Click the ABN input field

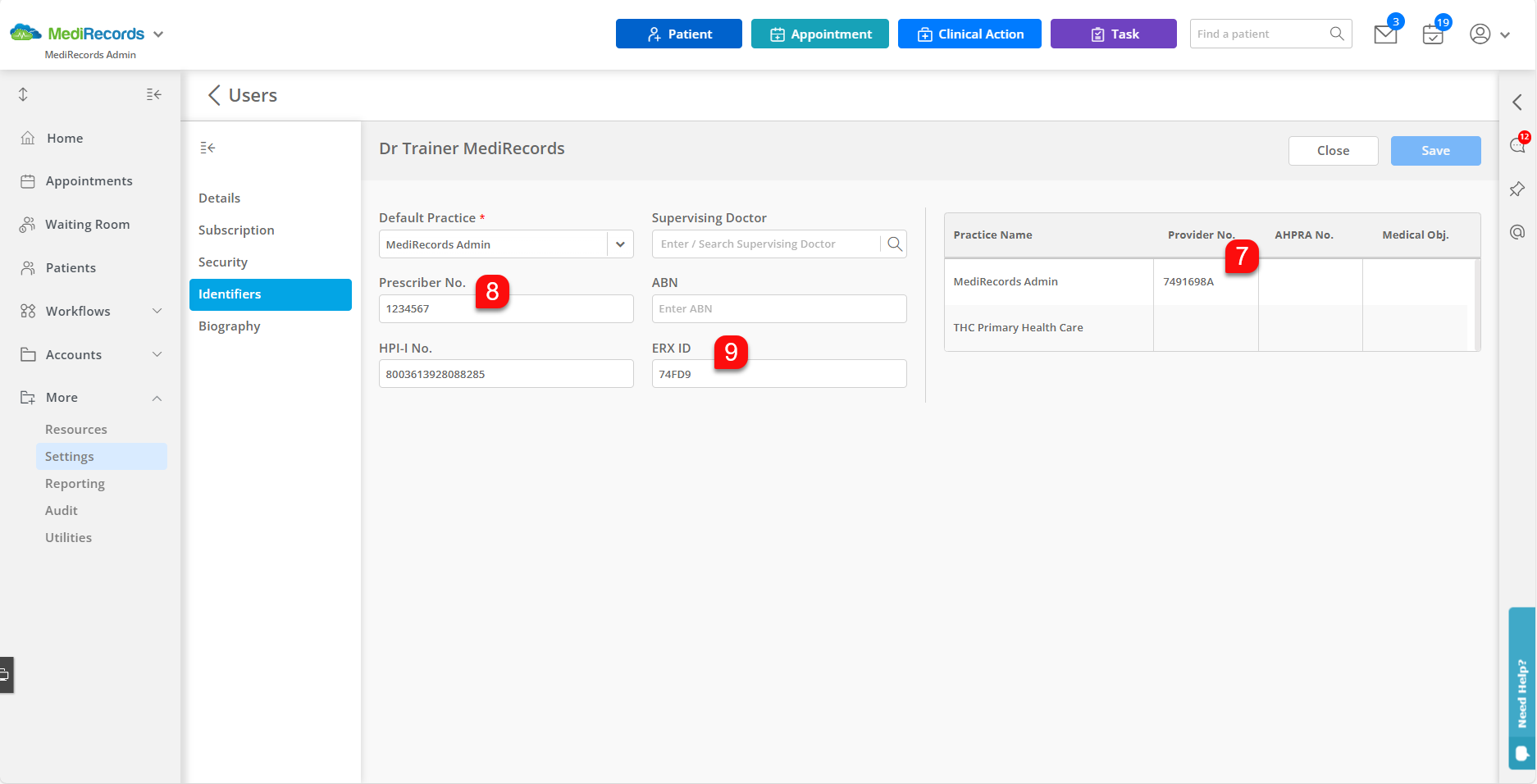click(779, 309)
